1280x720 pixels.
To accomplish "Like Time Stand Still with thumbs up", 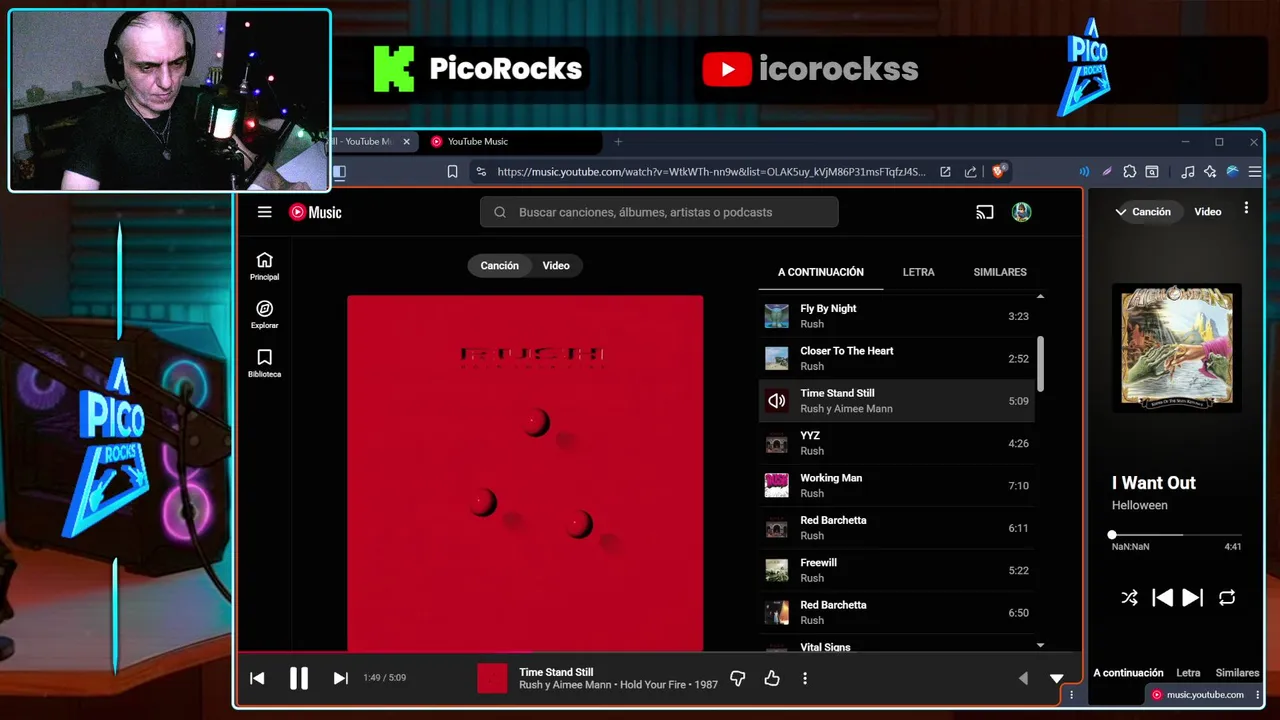I will pyautogui.click(x=772, y=678).
